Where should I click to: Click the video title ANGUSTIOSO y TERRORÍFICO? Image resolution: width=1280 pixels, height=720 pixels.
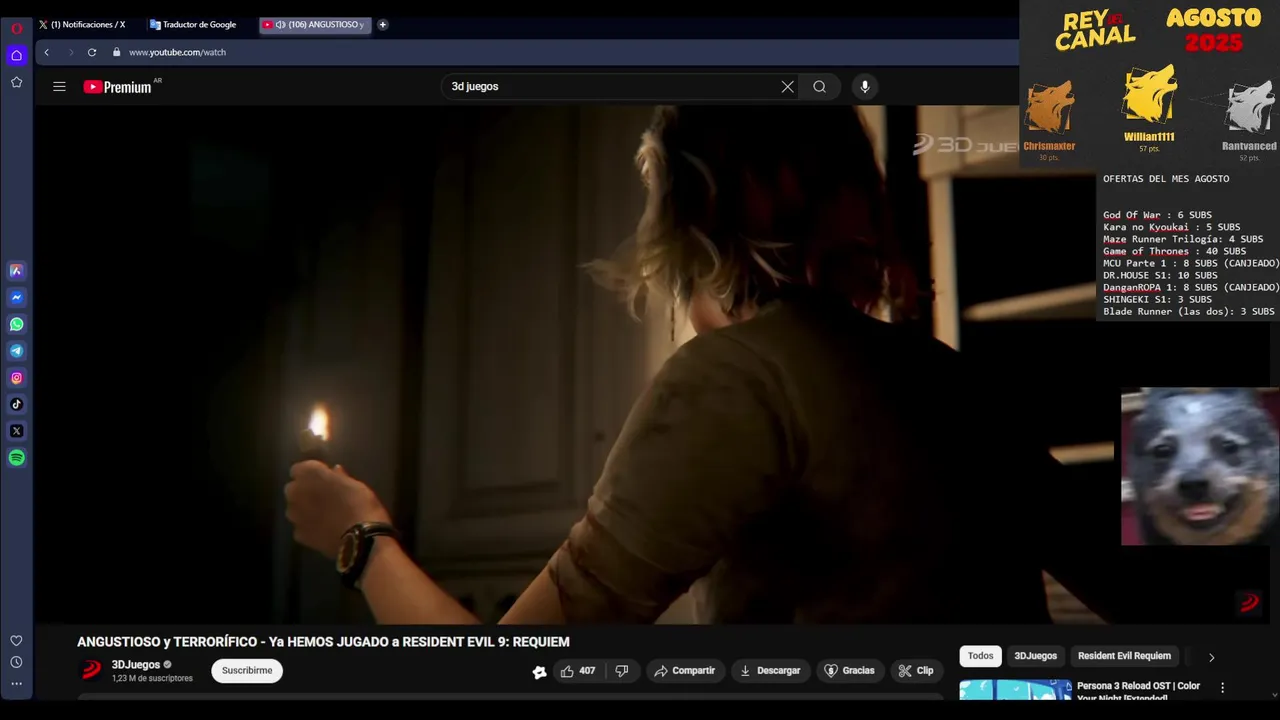point(323,642)
